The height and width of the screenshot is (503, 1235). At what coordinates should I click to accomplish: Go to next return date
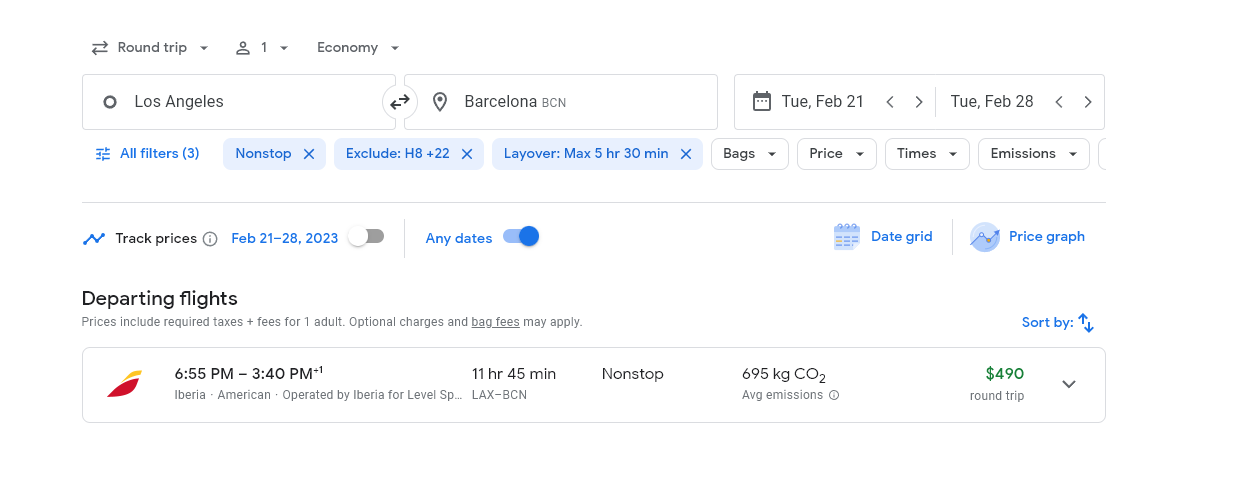click(1088, 102)
